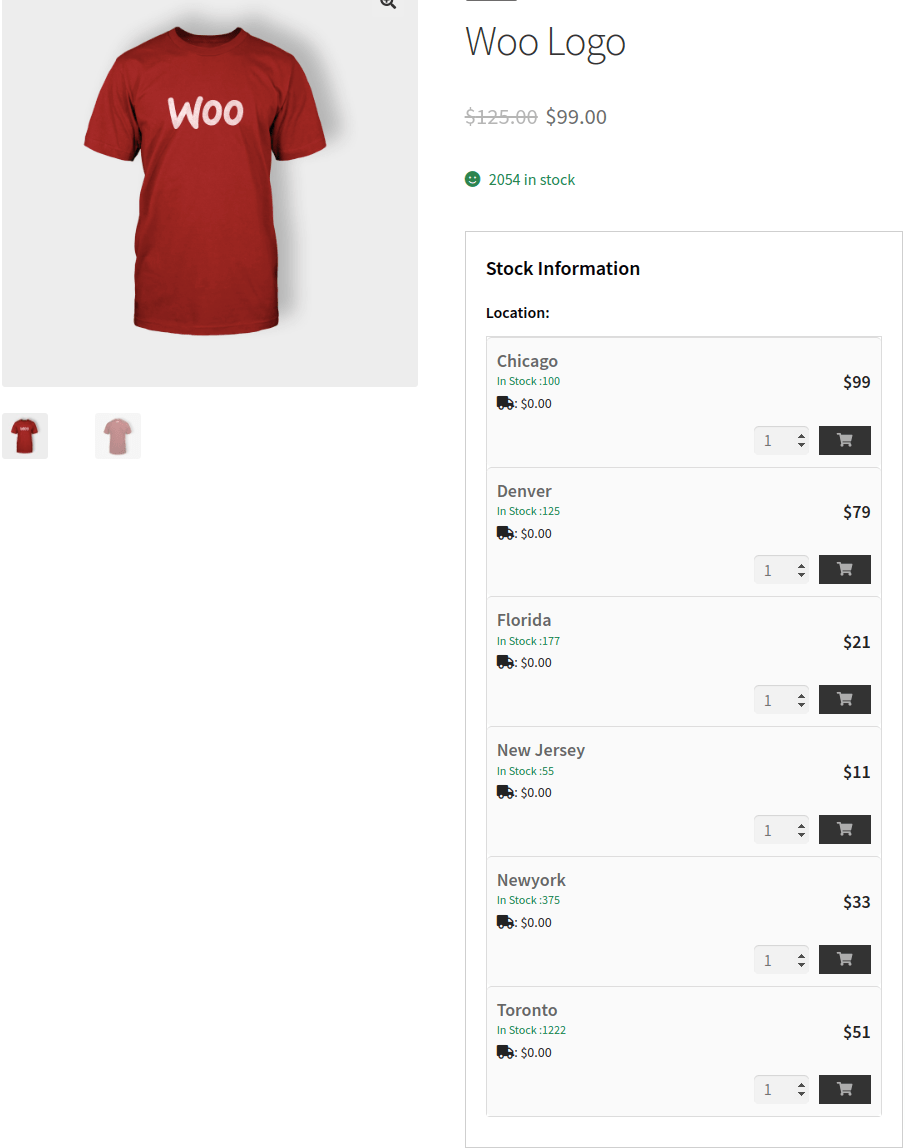
Task: Click the Chicago shipping truck icon
Action: (x=505, y=403)
